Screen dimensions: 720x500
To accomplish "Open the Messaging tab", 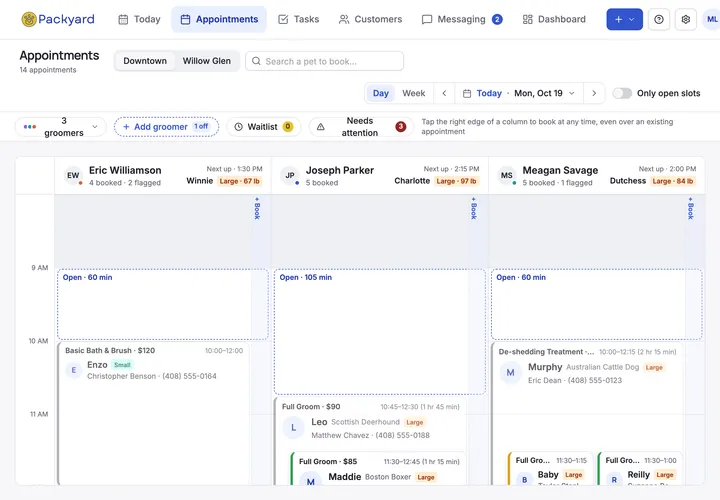I will pos(461,19).
